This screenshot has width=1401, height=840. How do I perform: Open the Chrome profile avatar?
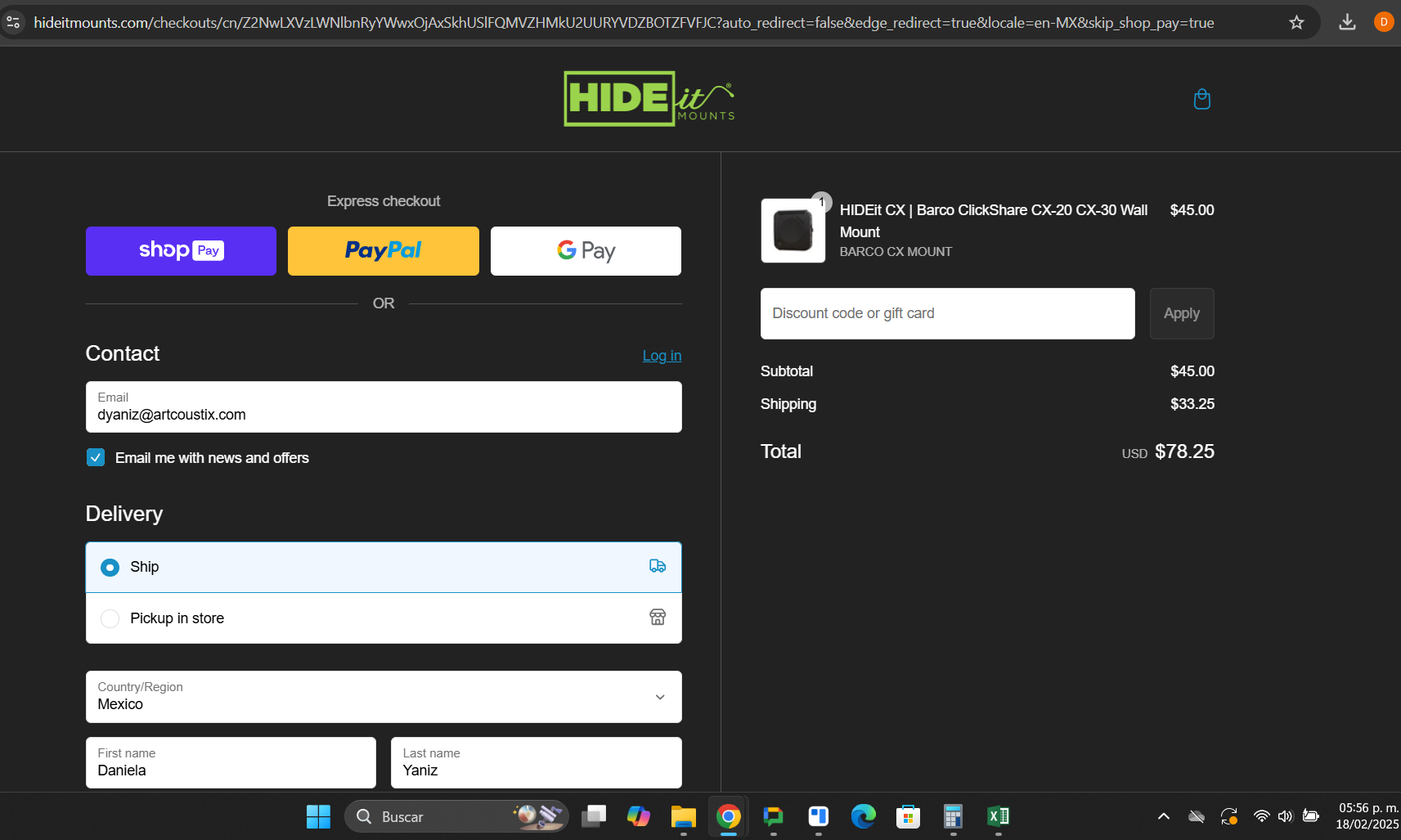pyautogui.click(x=1384, y=22)
